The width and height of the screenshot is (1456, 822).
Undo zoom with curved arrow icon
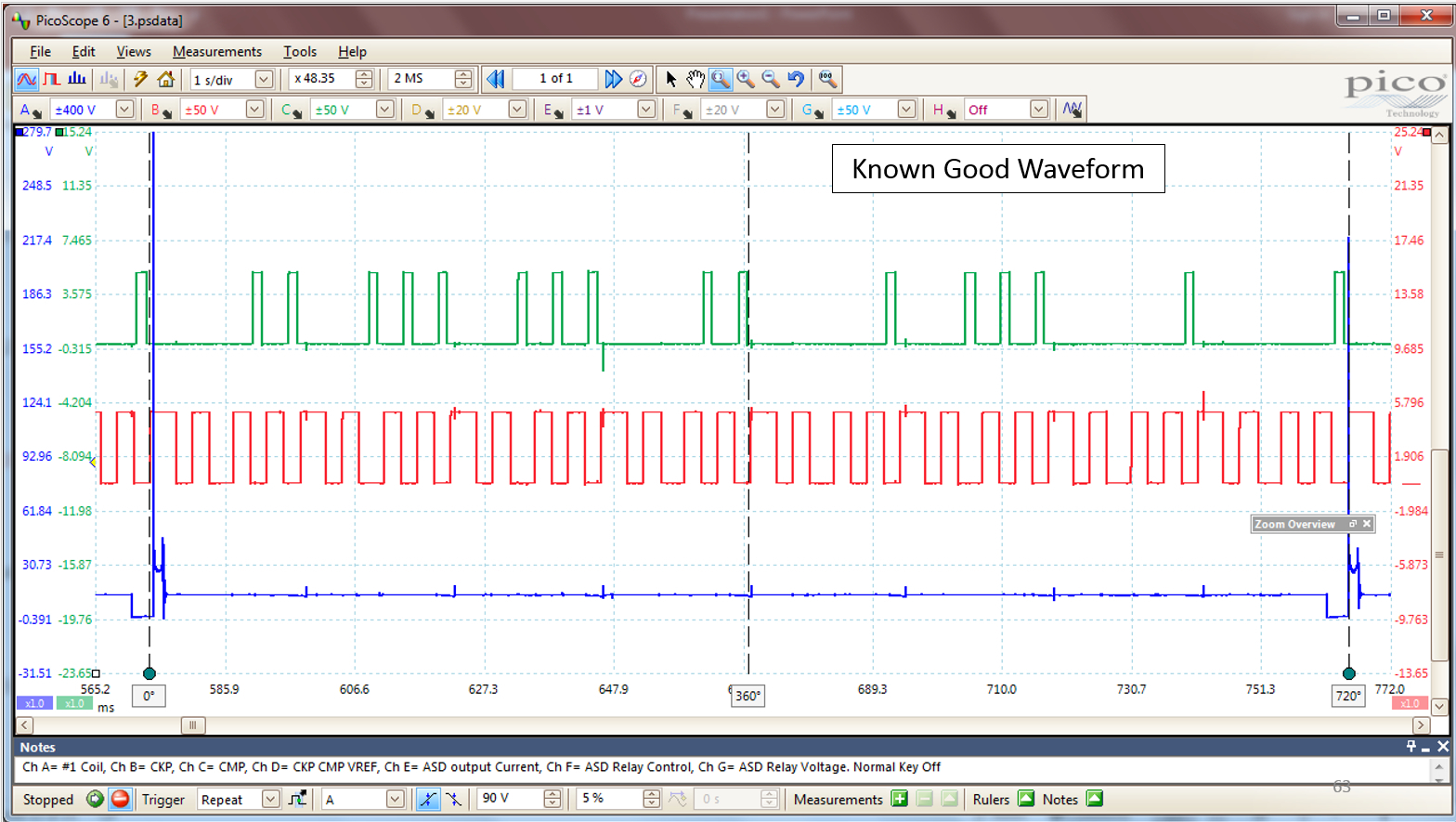[796, 79]
